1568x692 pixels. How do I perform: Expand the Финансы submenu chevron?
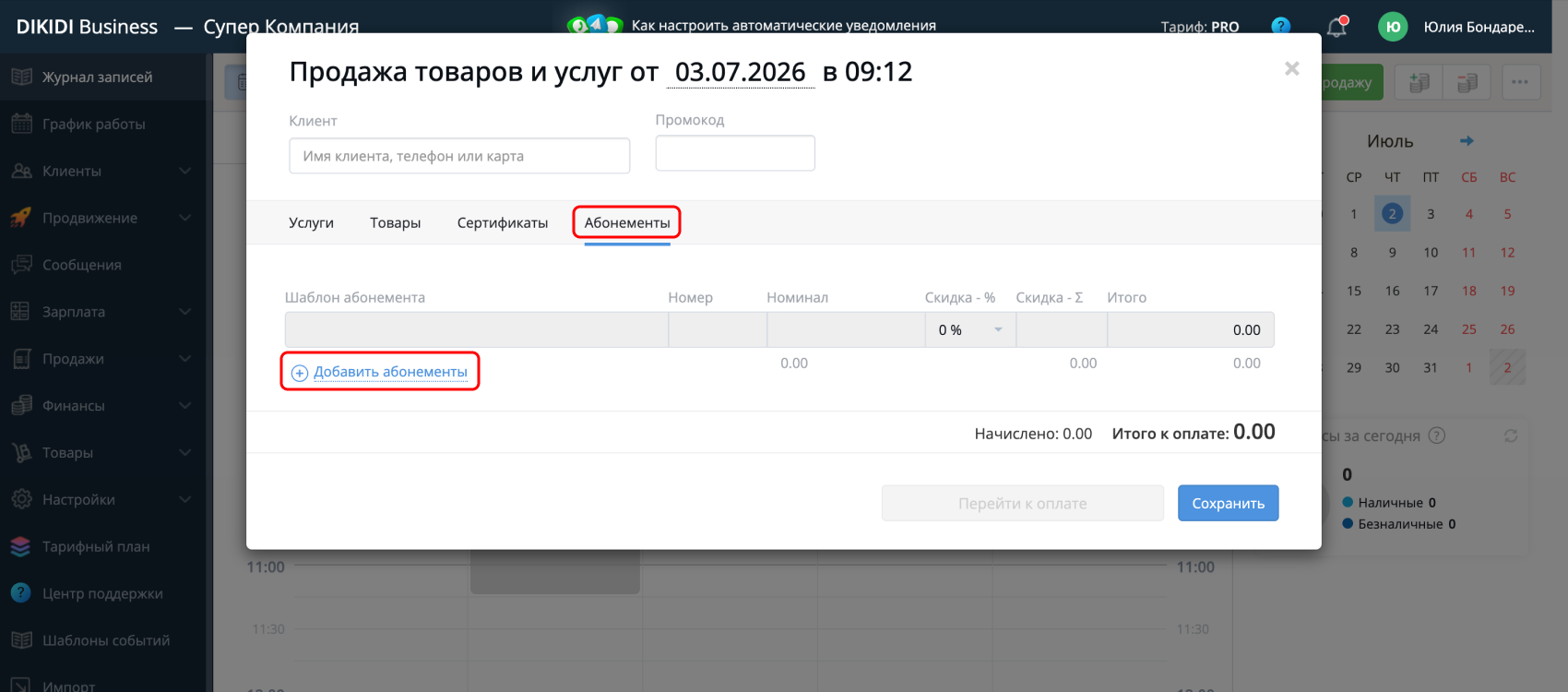[x=185, y=406]
